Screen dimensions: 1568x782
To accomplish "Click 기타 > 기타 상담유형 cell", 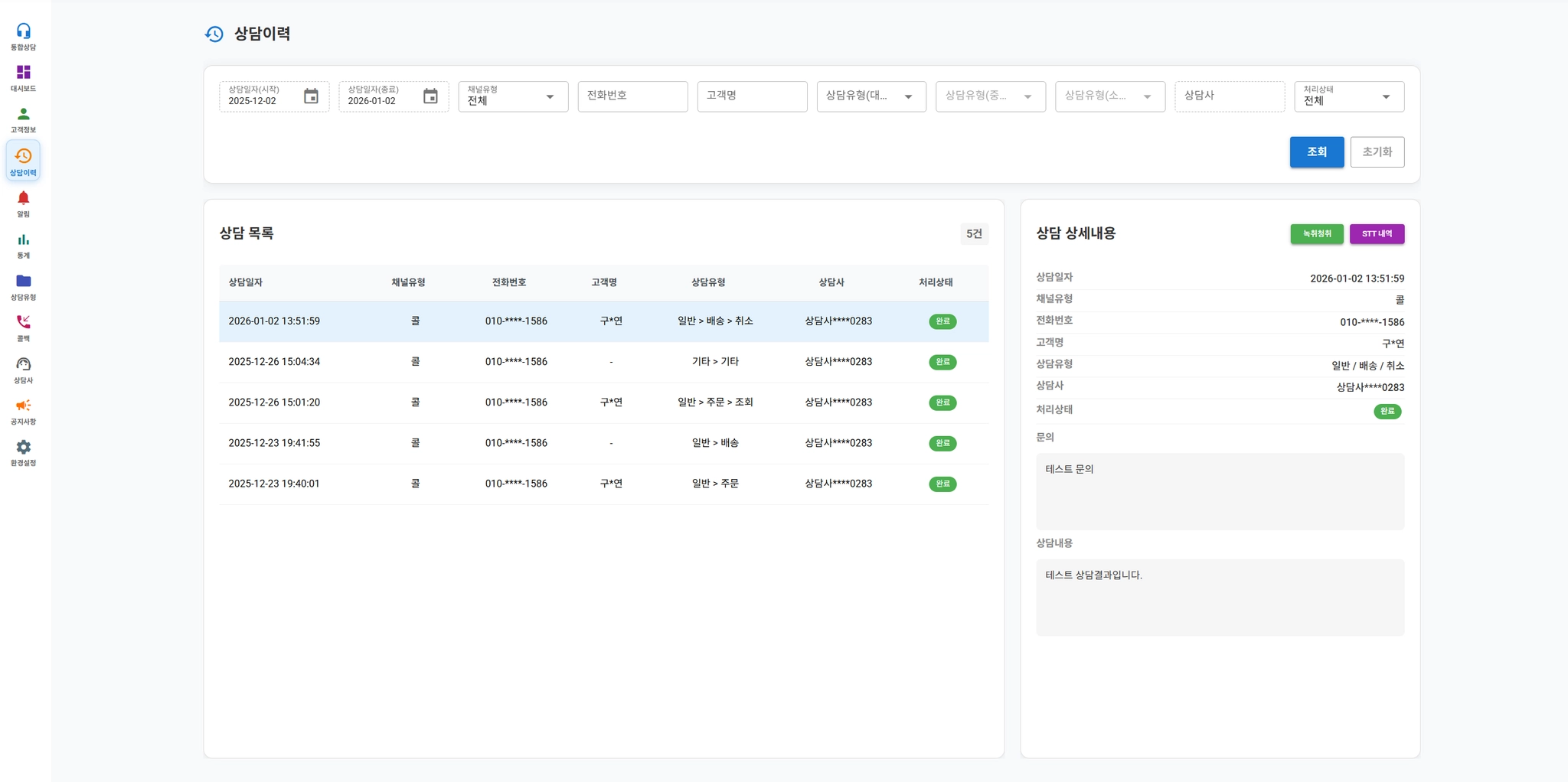I will (x=715, y=362).
